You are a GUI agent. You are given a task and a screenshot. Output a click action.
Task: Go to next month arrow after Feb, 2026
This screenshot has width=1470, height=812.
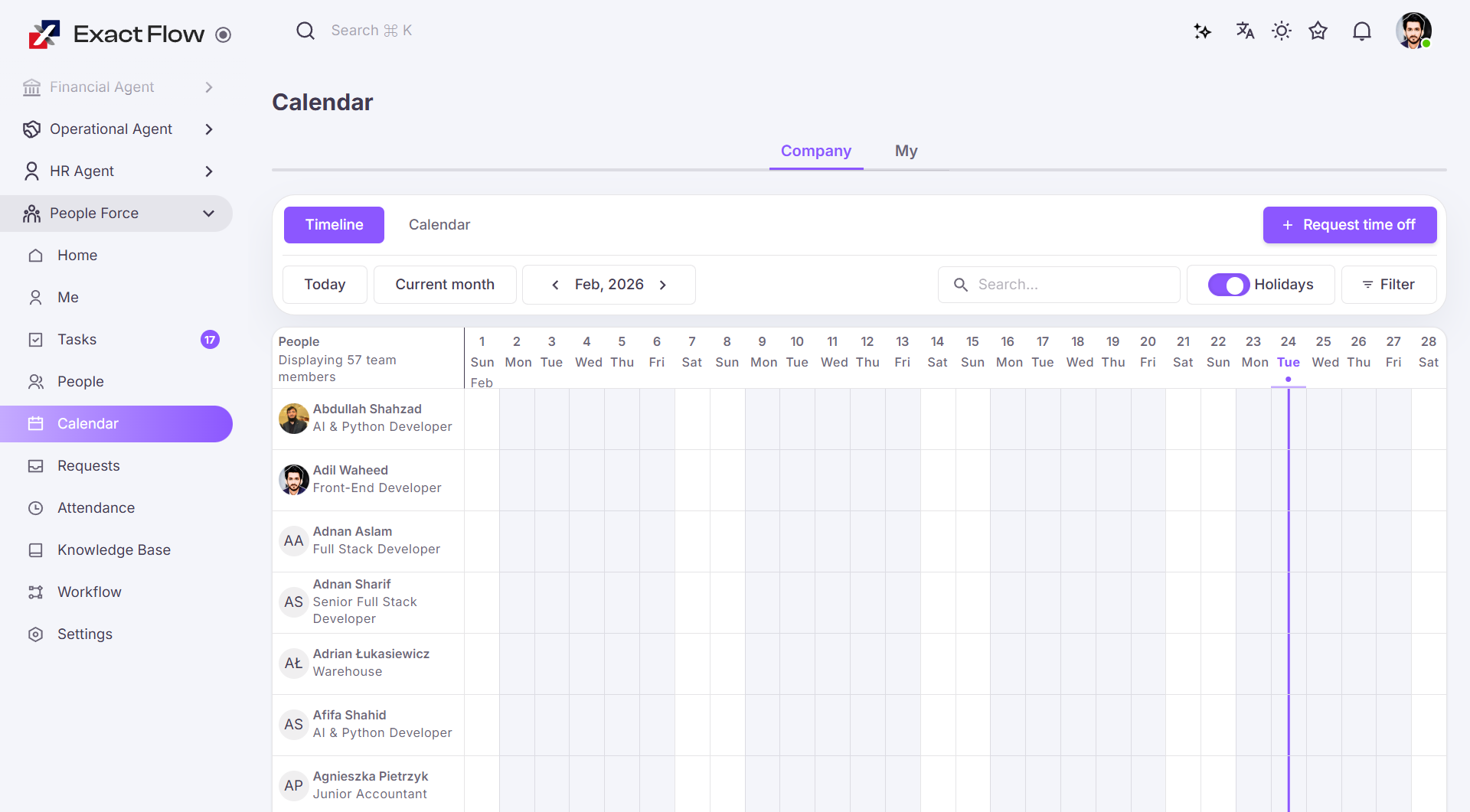663,285
